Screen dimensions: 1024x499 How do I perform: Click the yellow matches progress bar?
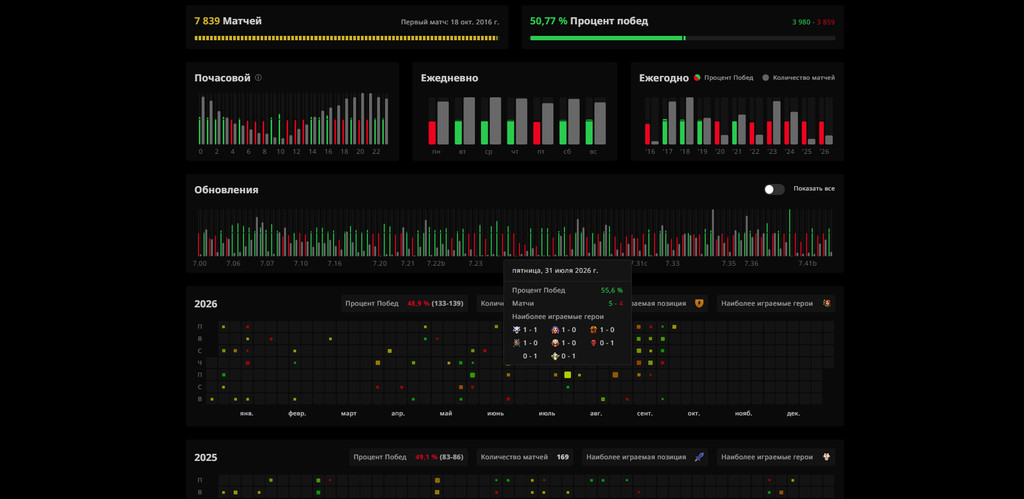coord(346,38)
